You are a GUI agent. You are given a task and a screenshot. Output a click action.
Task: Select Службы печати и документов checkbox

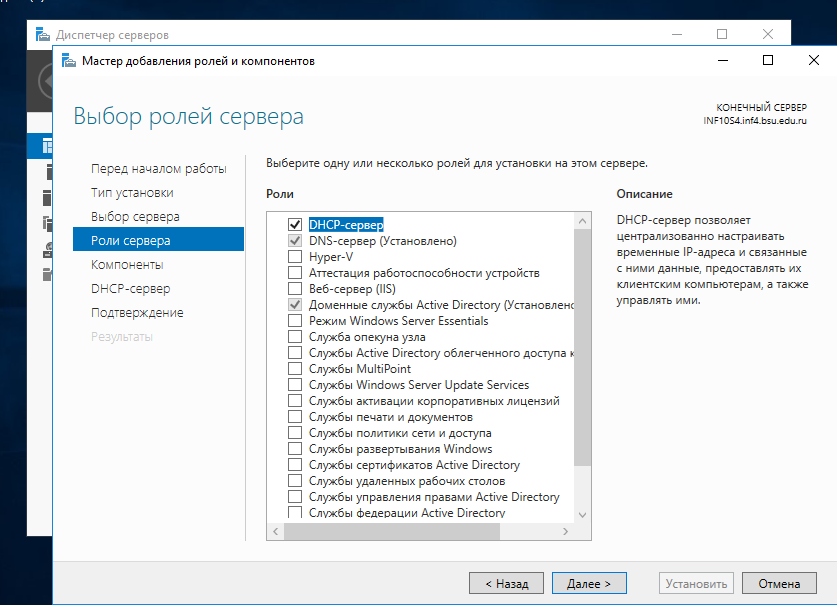click(295, 417)
